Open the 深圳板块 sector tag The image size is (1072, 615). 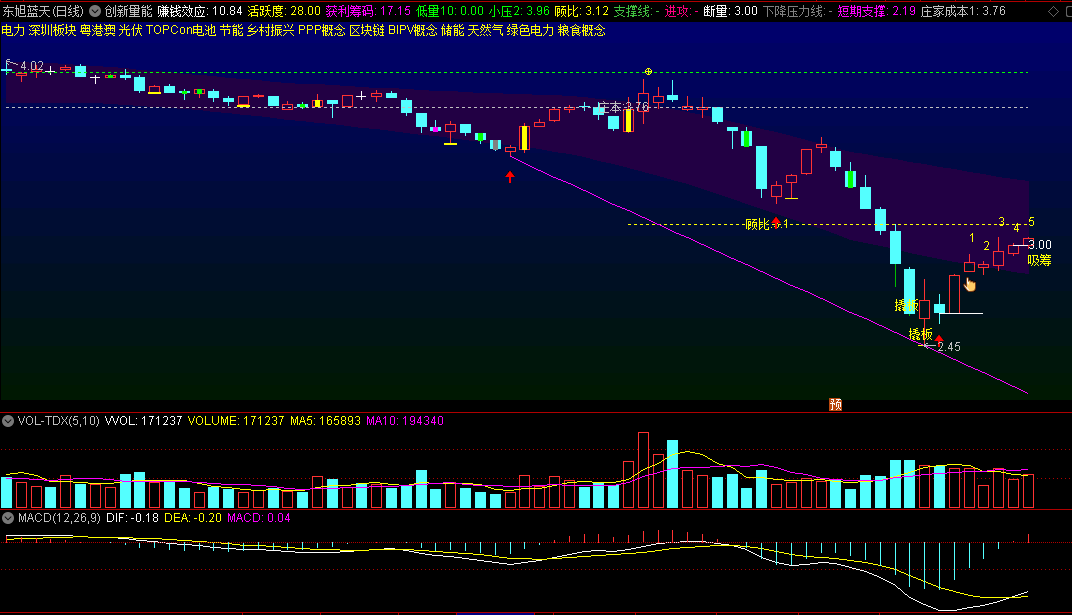point(52,30)
